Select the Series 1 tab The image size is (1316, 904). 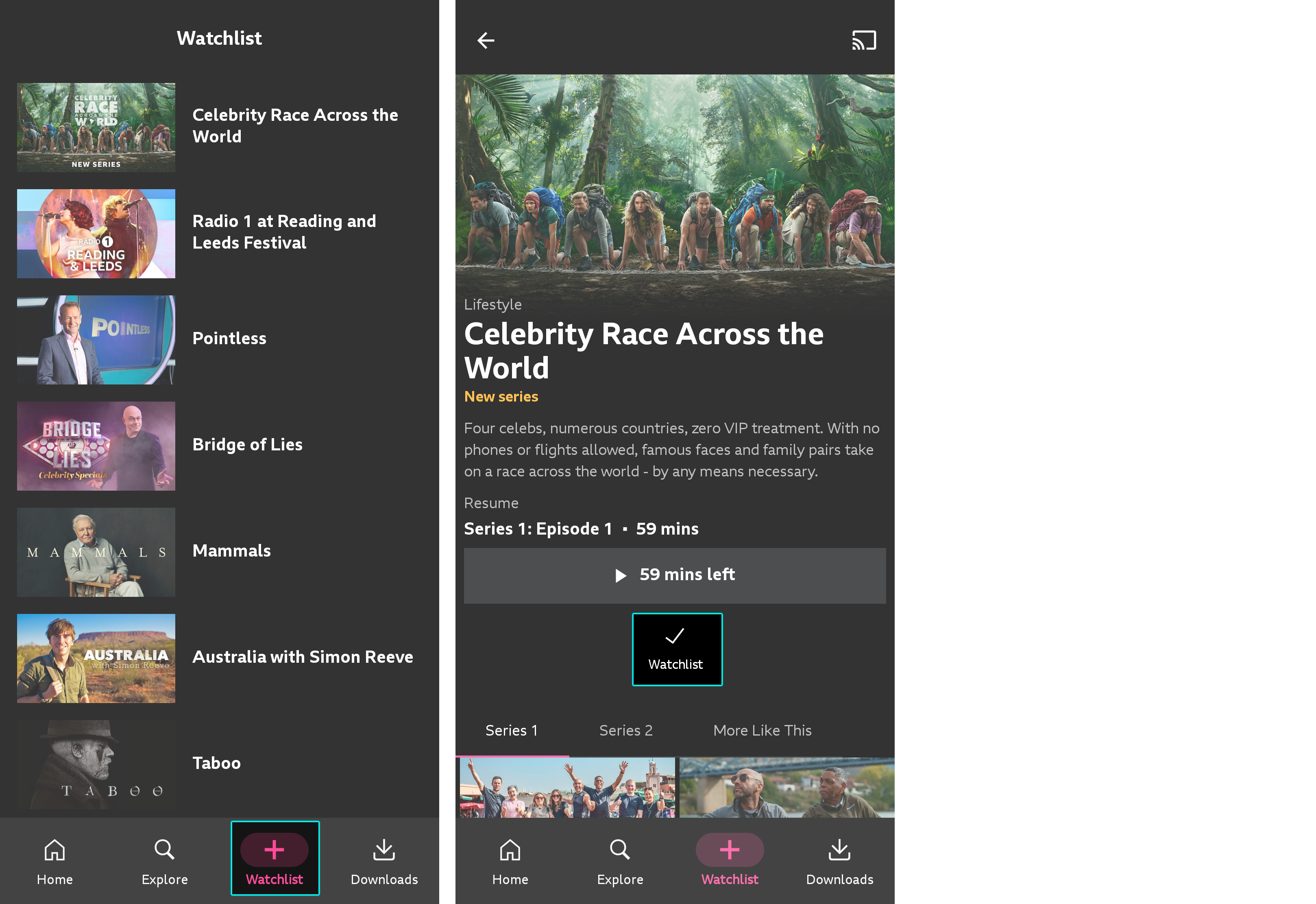(511, 731)
